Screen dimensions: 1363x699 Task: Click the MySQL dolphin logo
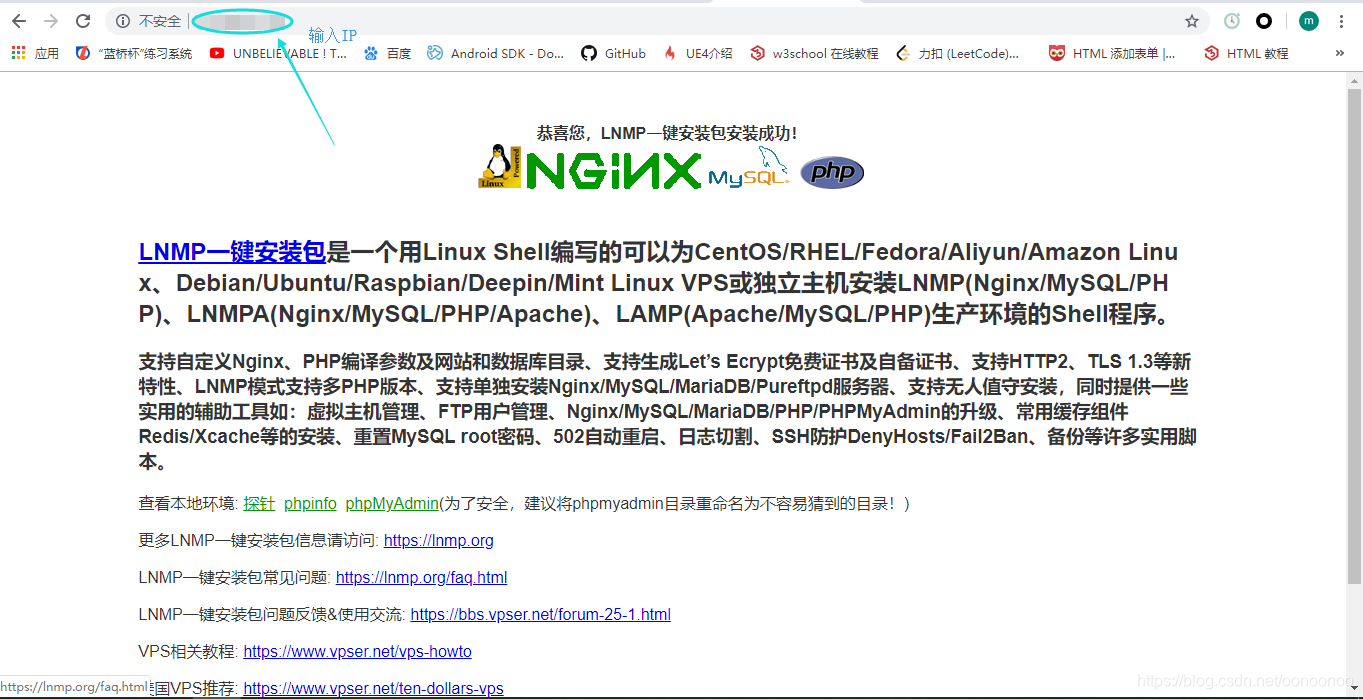coord(749,170)
